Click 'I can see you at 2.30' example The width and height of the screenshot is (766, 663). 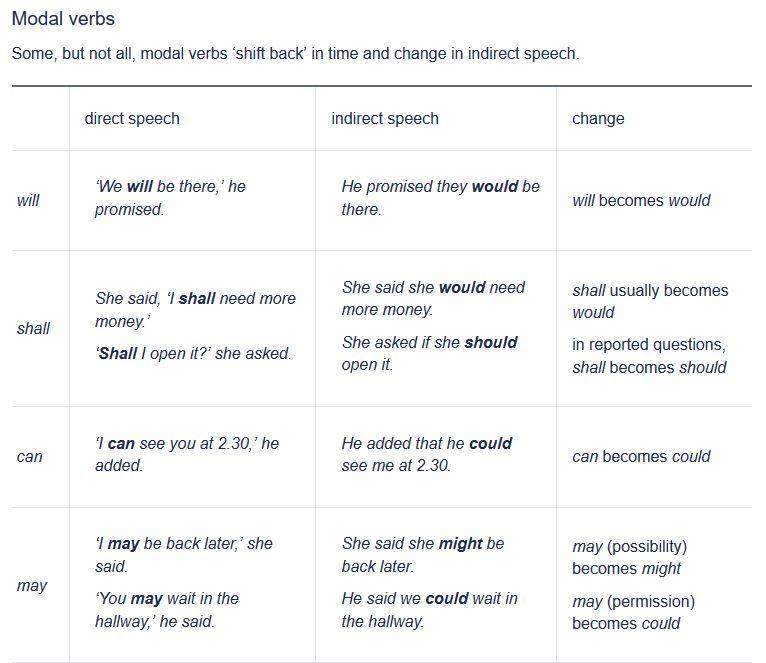(187, 454)
